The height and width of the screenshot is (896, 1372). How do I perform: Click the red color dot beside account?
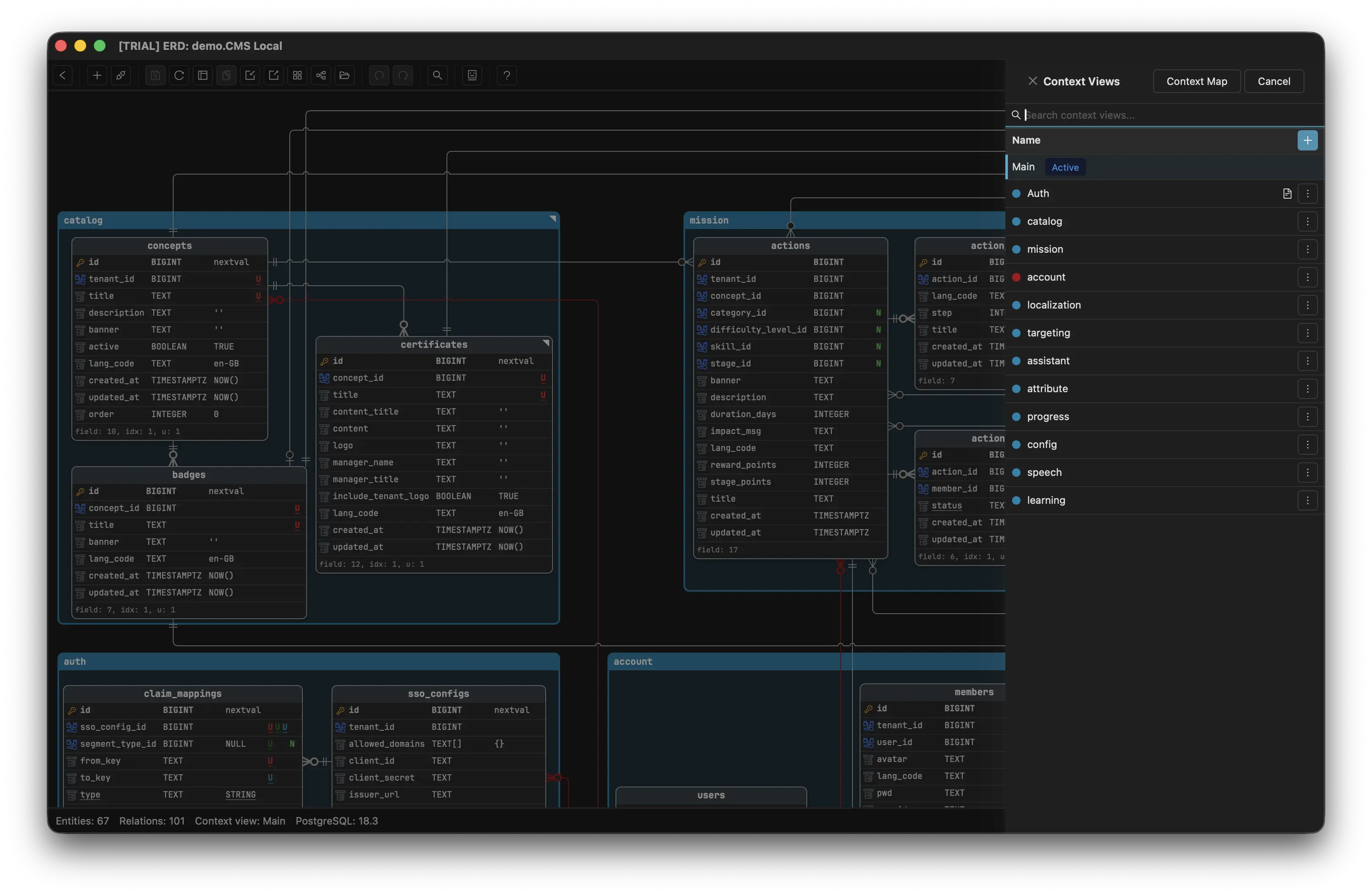click(1016, 278)
